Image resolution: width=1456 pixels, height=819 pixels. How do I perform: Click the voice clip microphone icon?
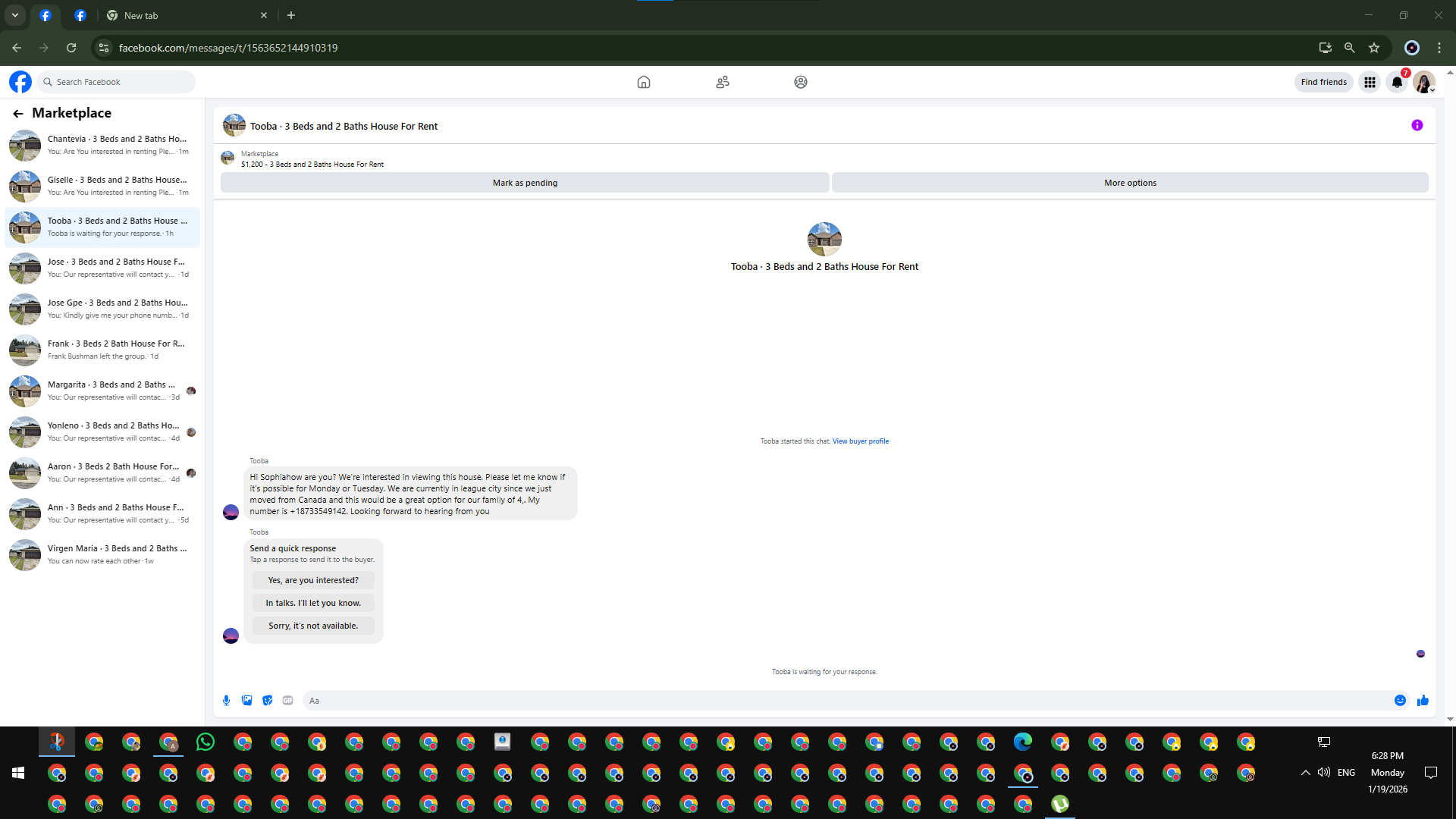(x=226, y=701)
